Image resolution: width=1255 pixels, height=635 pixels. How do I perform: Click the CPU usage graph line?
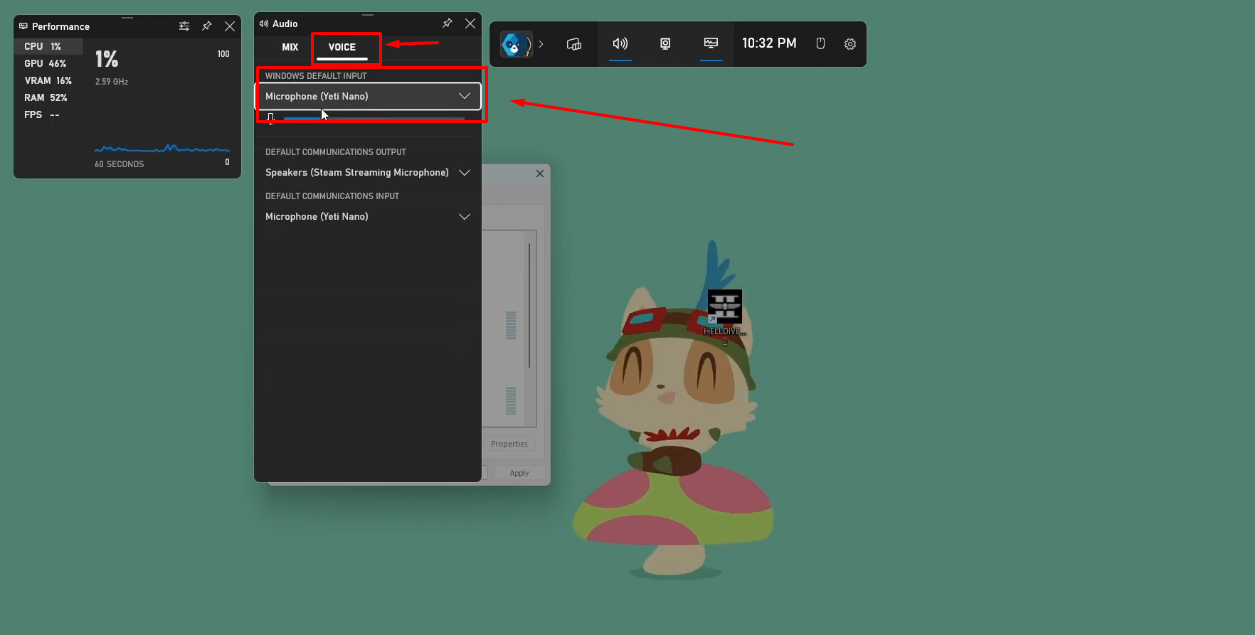(162, 149)
